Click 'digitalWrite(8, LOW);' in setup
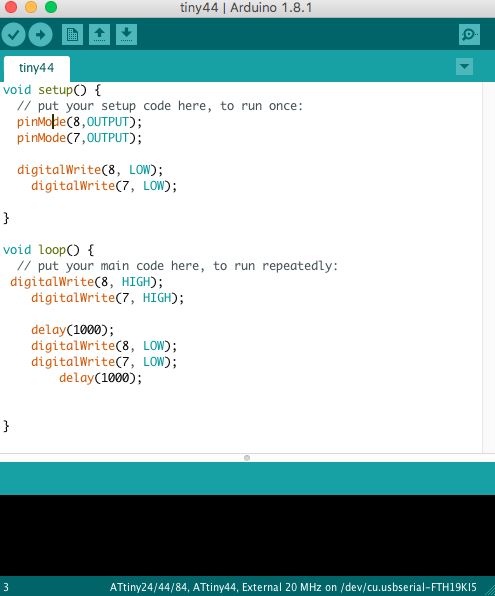The width and height of the screenshot is (495, 596). click(x=90, y=170)
